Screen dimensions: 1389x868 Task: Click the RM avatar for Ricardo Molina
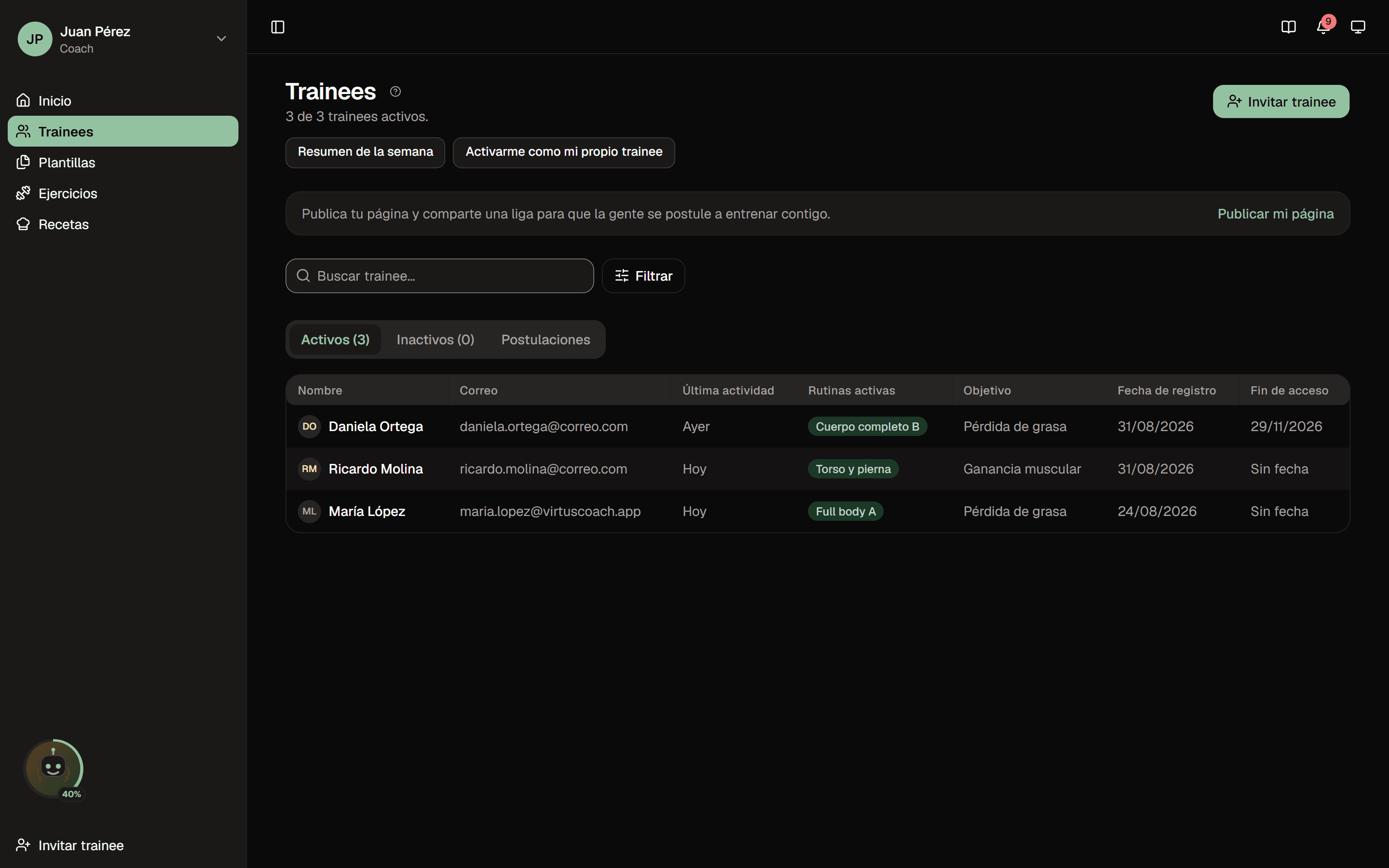point(309,469)
